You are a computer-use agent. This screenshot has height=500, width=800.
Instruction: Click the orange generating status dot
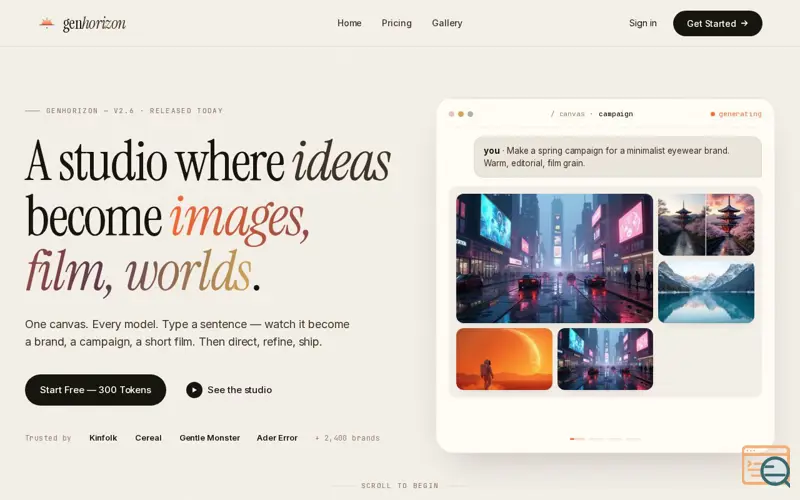click(x=713, y=114)
